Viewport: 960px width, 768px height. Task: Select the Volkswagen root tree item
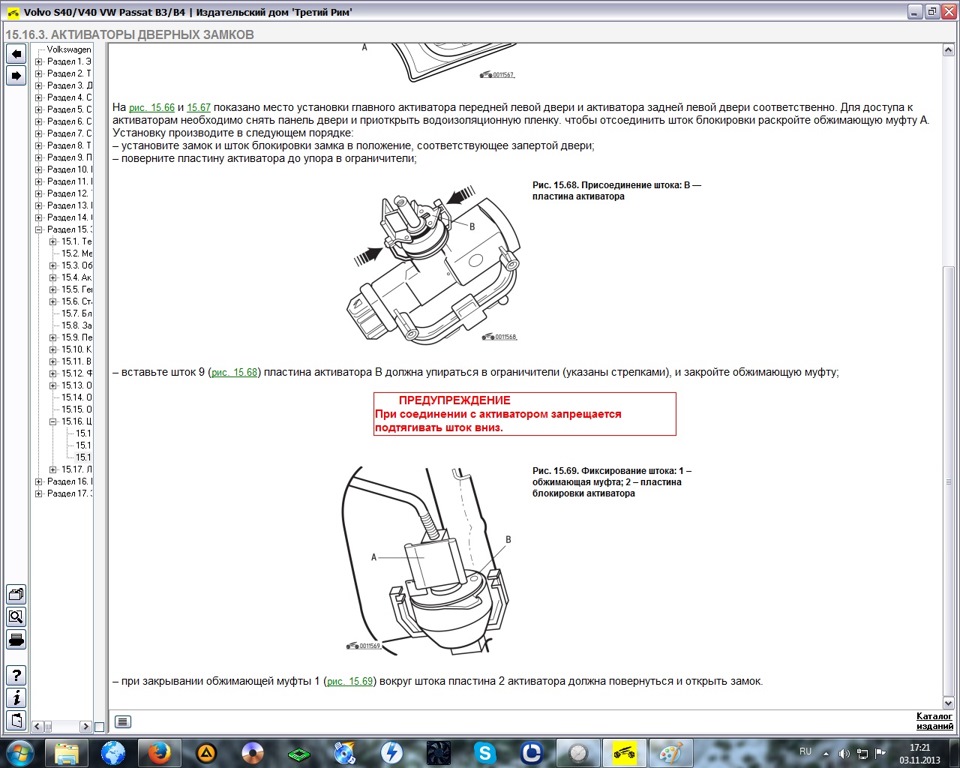click(x=69, y=50)
